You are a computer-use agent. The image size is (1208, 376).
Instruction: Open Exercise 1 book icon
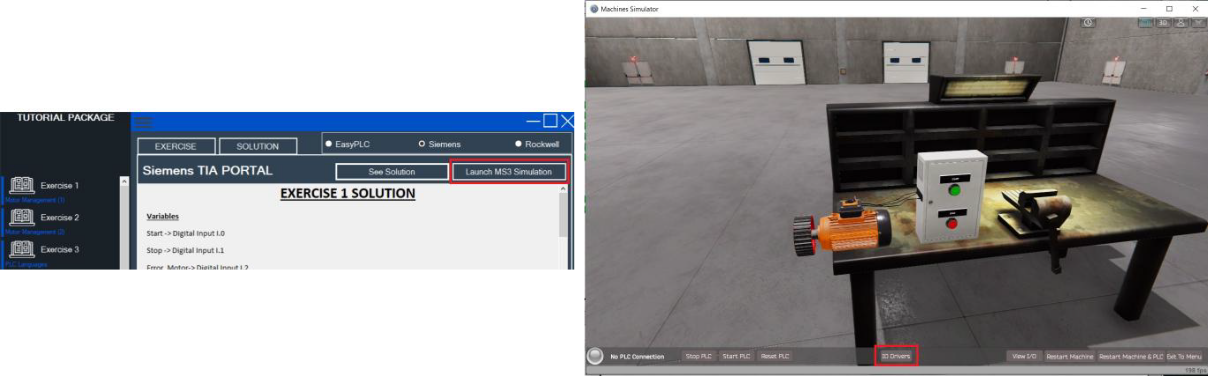point(22,186)
